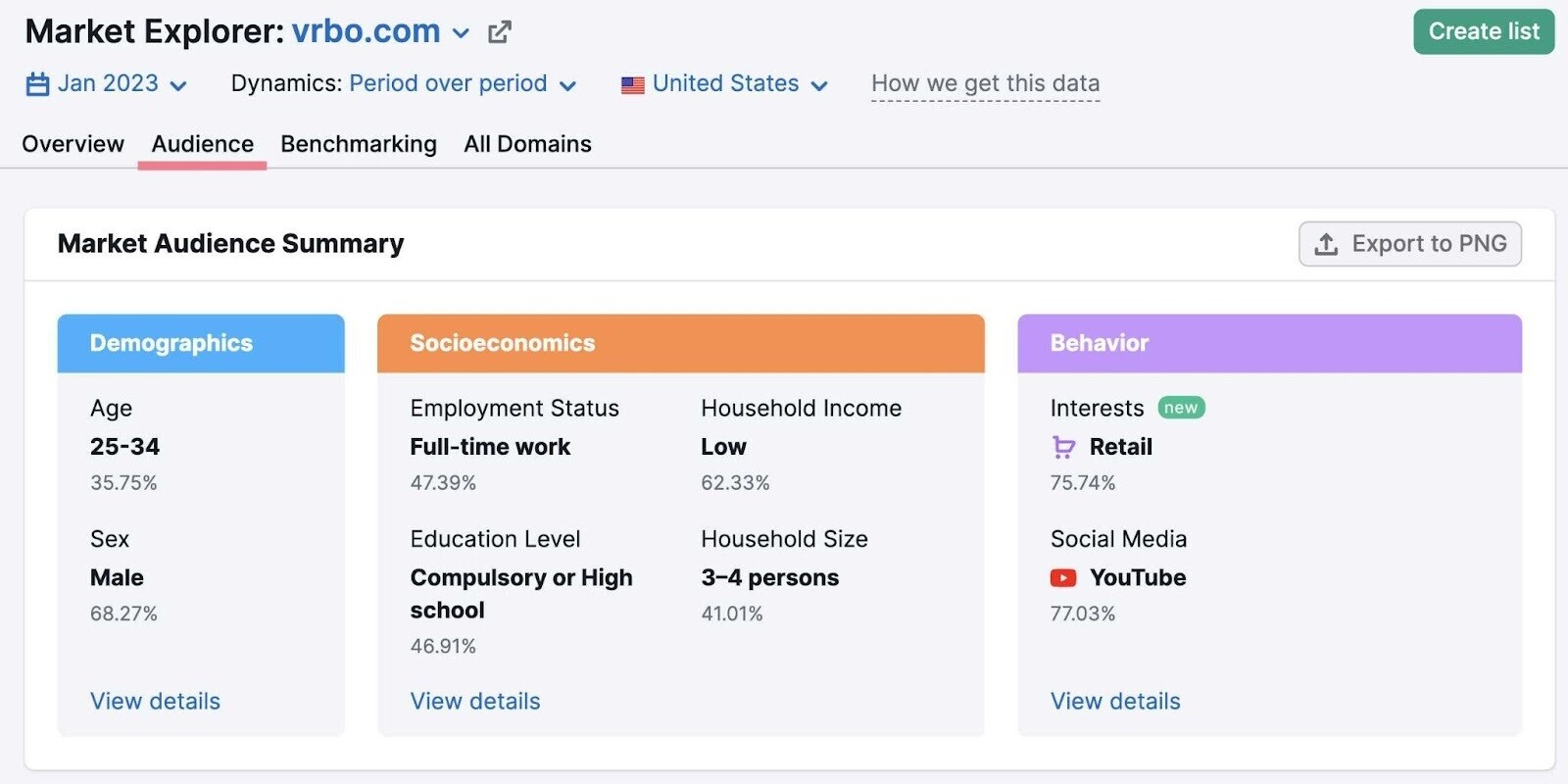Click the United States flag icon
This screenshot has width=1568, height=784.
point(633,84)
